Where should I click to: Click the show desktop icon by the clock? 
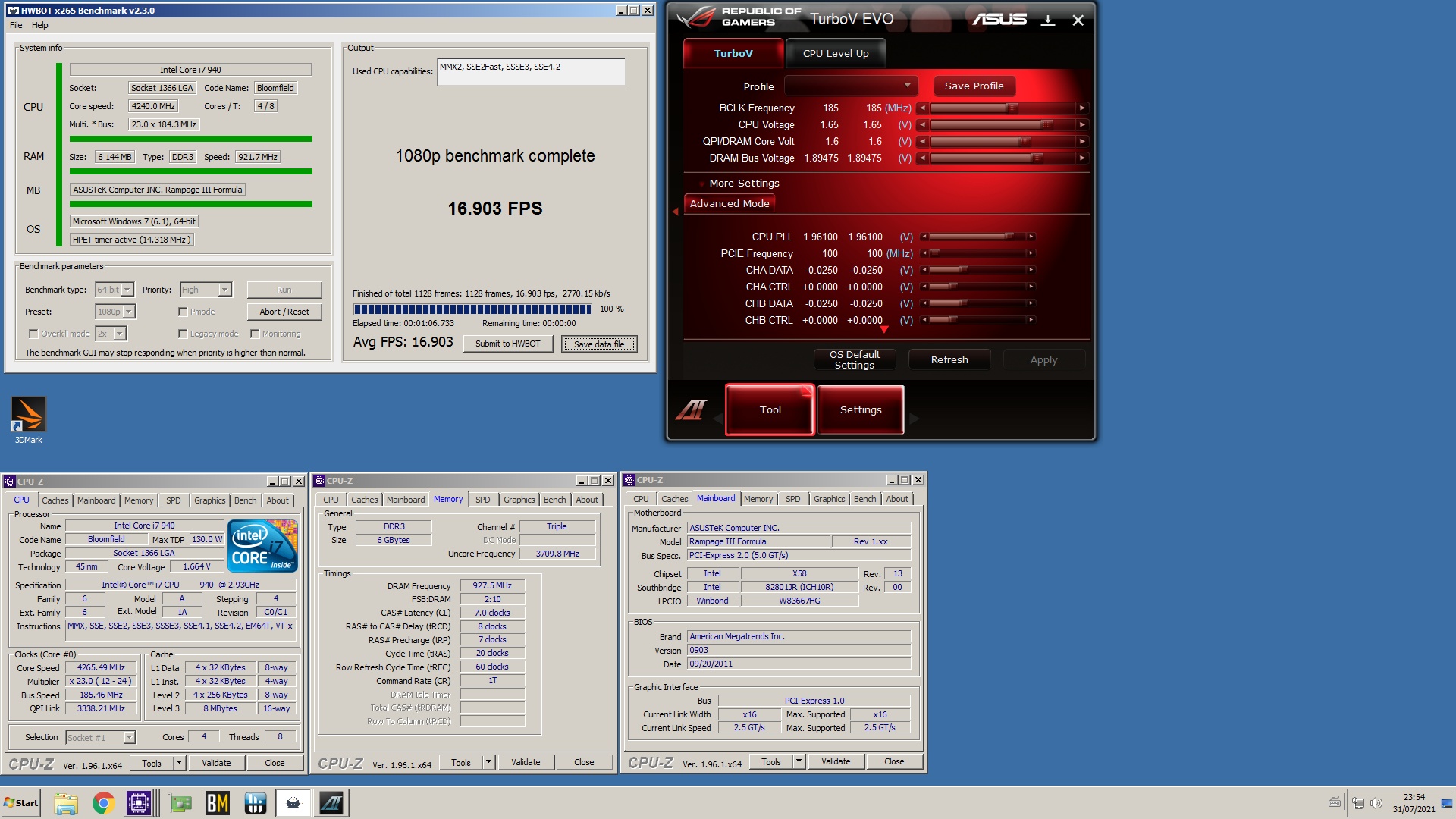[1447, 803]
